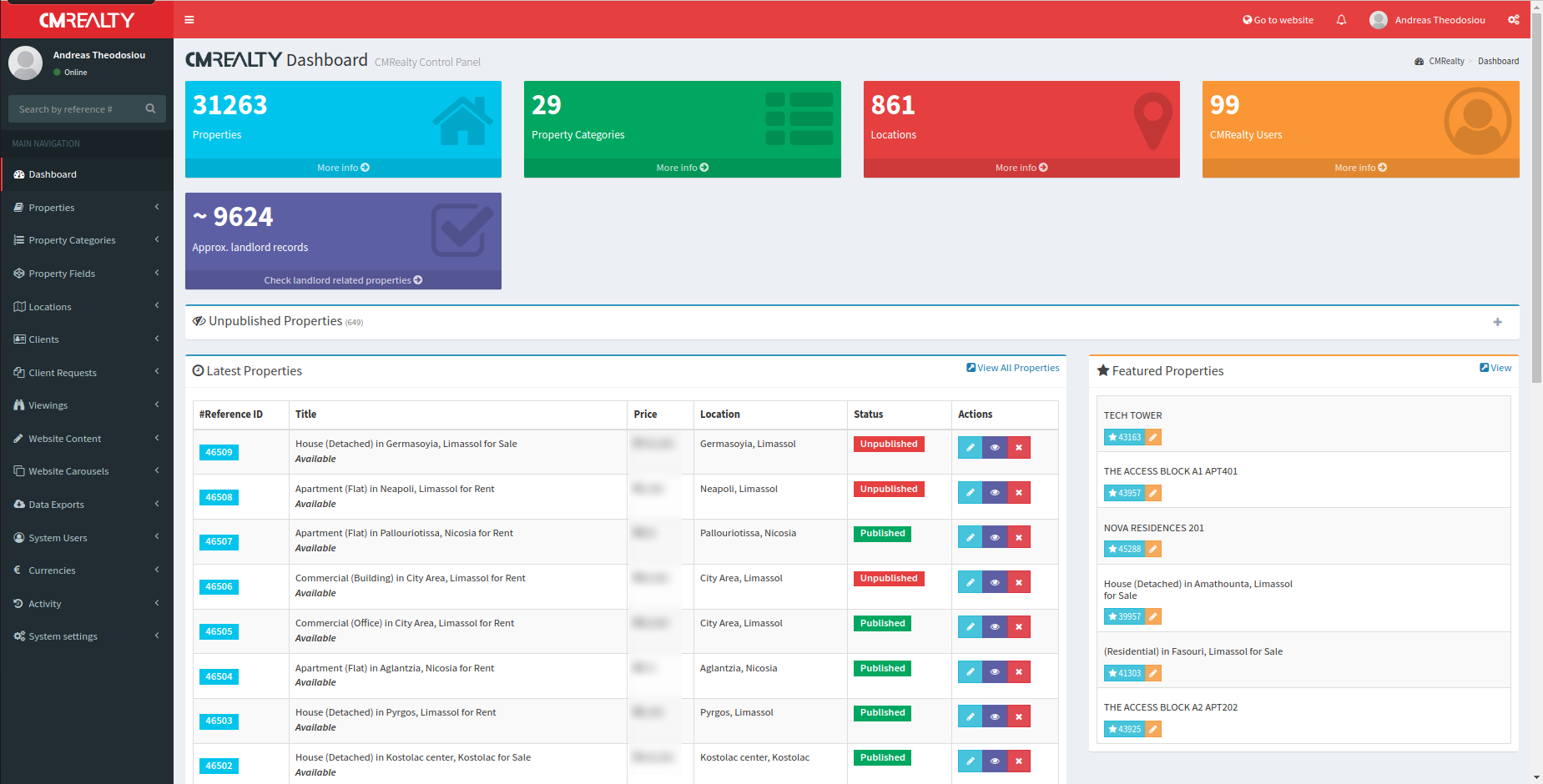1543x784 pixels.
Task: Expand the Viewings sidebar menu
Action: [87, 405]
